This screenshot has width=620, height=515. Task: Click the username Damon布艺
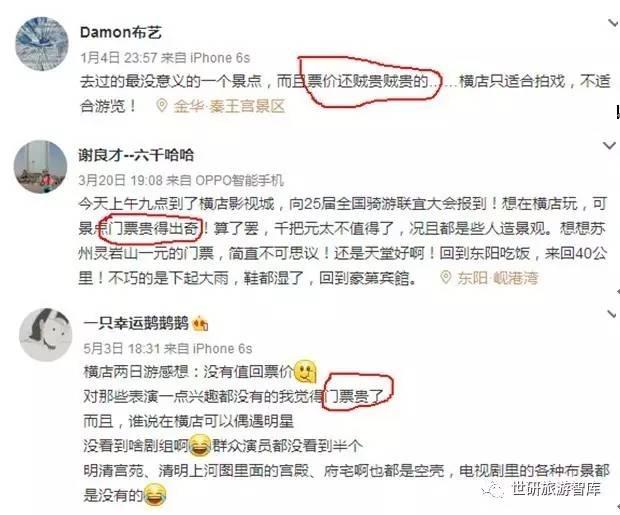pyautogui.click(x=121, y=32)
